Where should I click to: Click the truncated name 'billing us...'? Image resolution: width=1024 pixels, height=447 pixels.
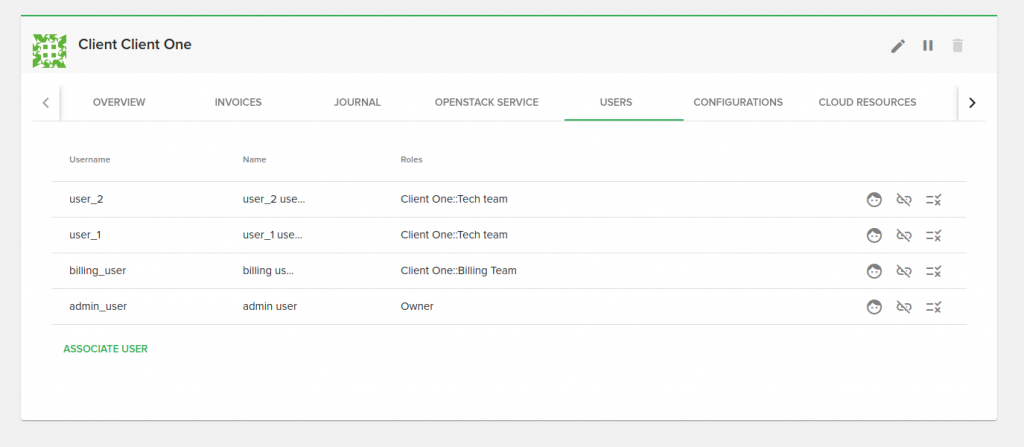tap(268, 270)
